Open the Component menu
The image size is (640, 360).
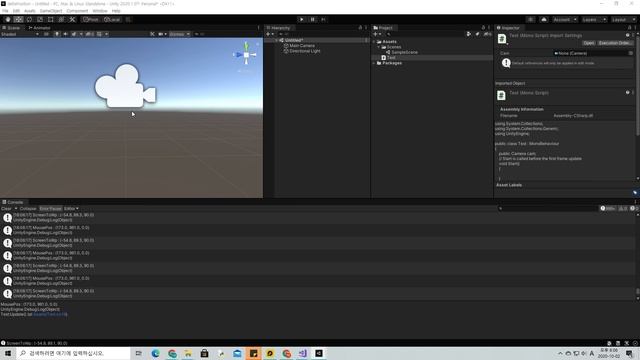tap(77, 11)
